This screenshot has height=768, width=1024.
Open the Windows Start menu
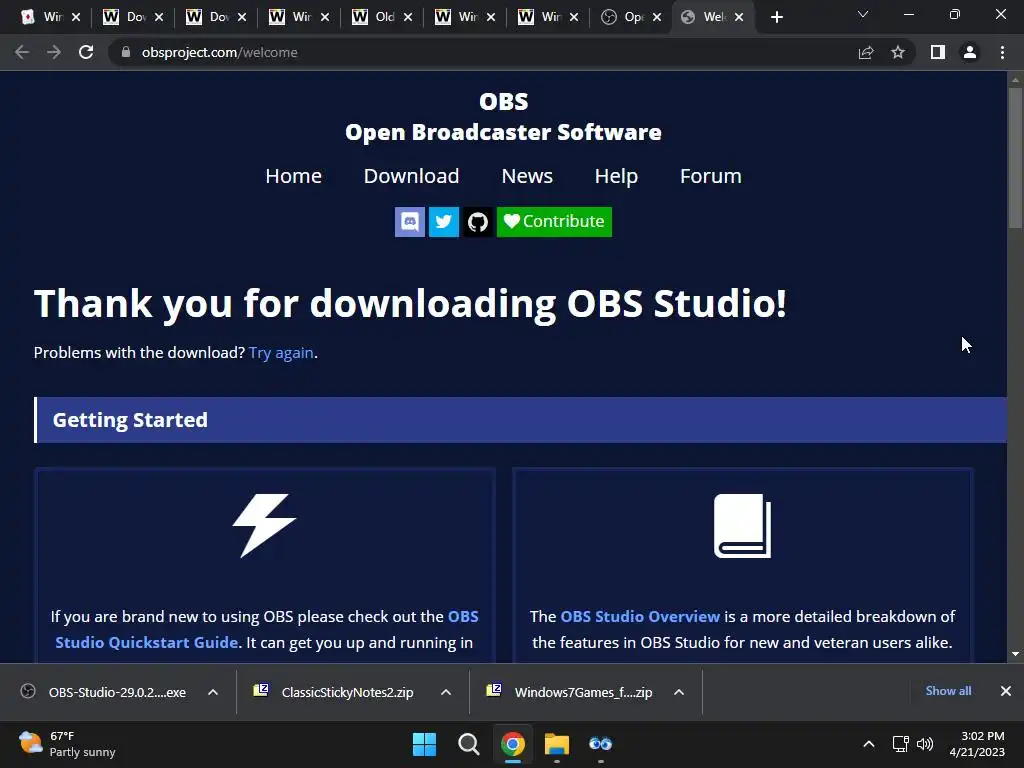point(424,744)
